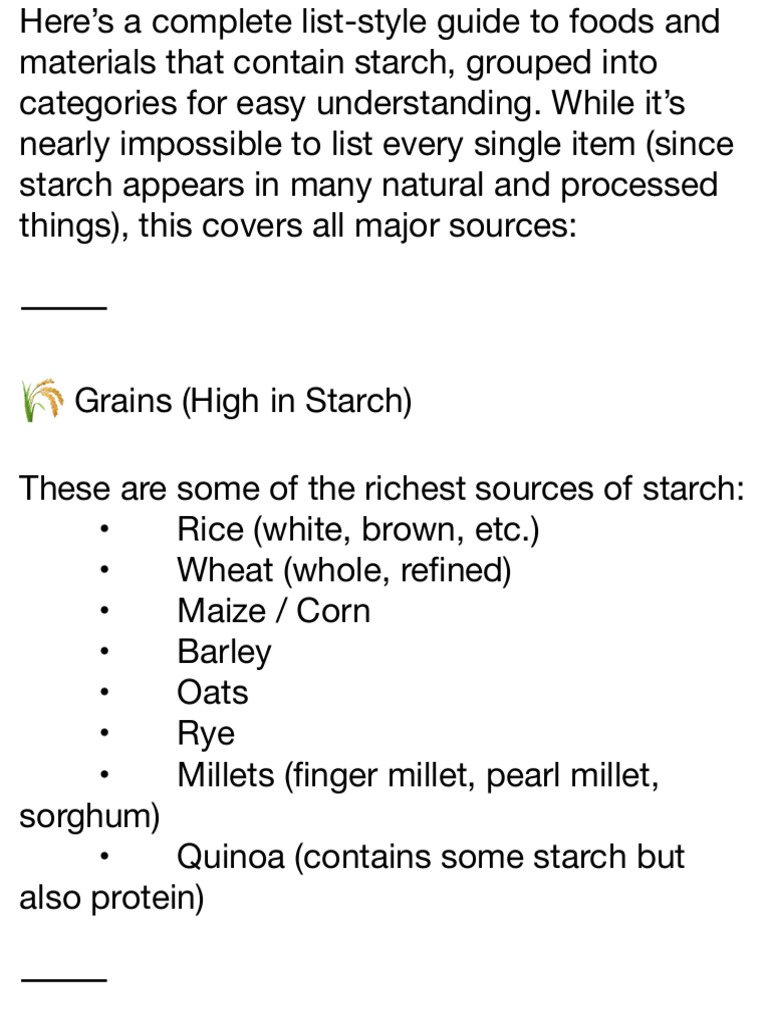This screenshot has height=1024, width=768.
Task: Select the "Maize / Corn" entry
Action: (273, 611)
